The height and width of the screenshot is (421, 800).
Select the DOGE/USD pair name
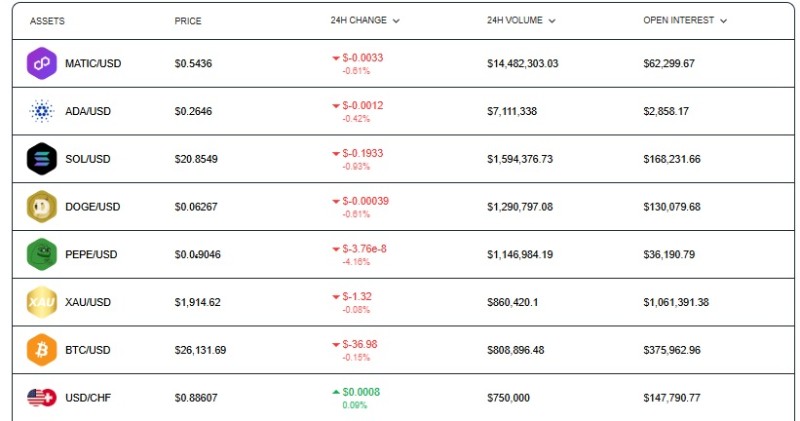tap(92, 207)
